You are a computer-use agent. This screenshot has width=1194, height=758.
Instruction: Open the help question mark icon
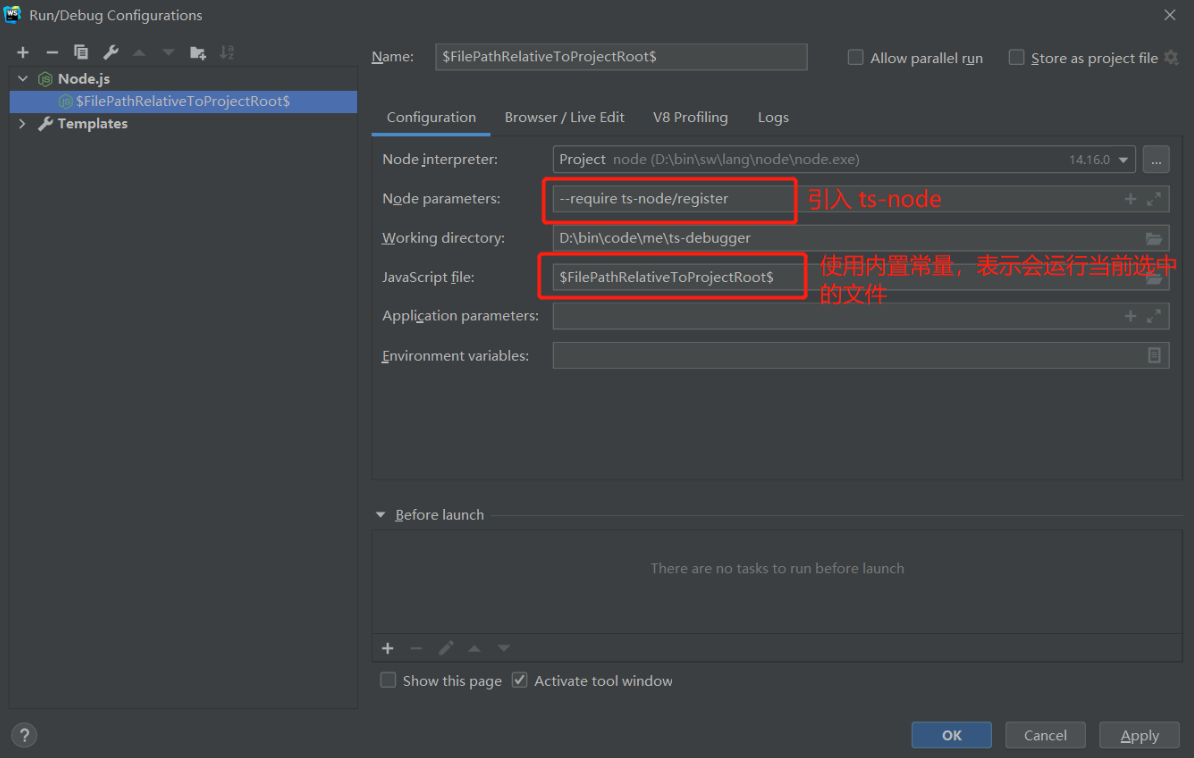tap(23, 735)
